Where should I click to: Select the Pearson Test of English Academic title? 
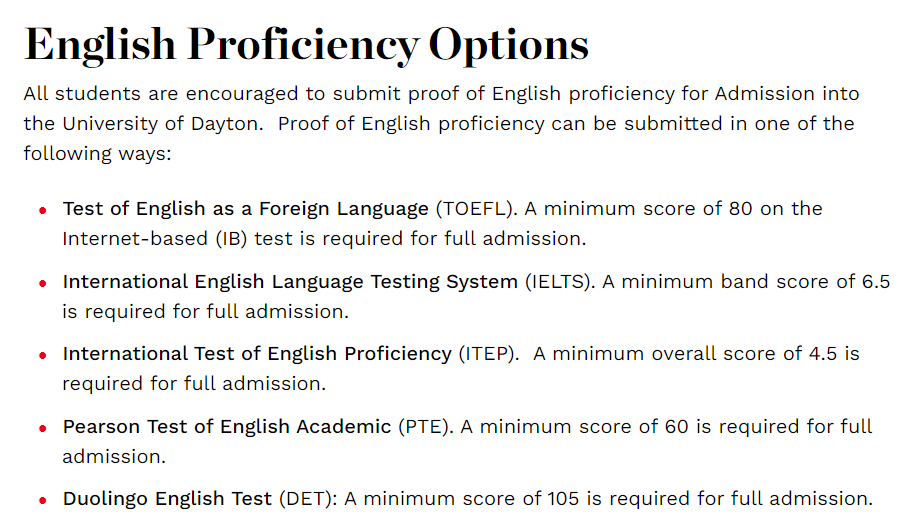pos(227,426)
